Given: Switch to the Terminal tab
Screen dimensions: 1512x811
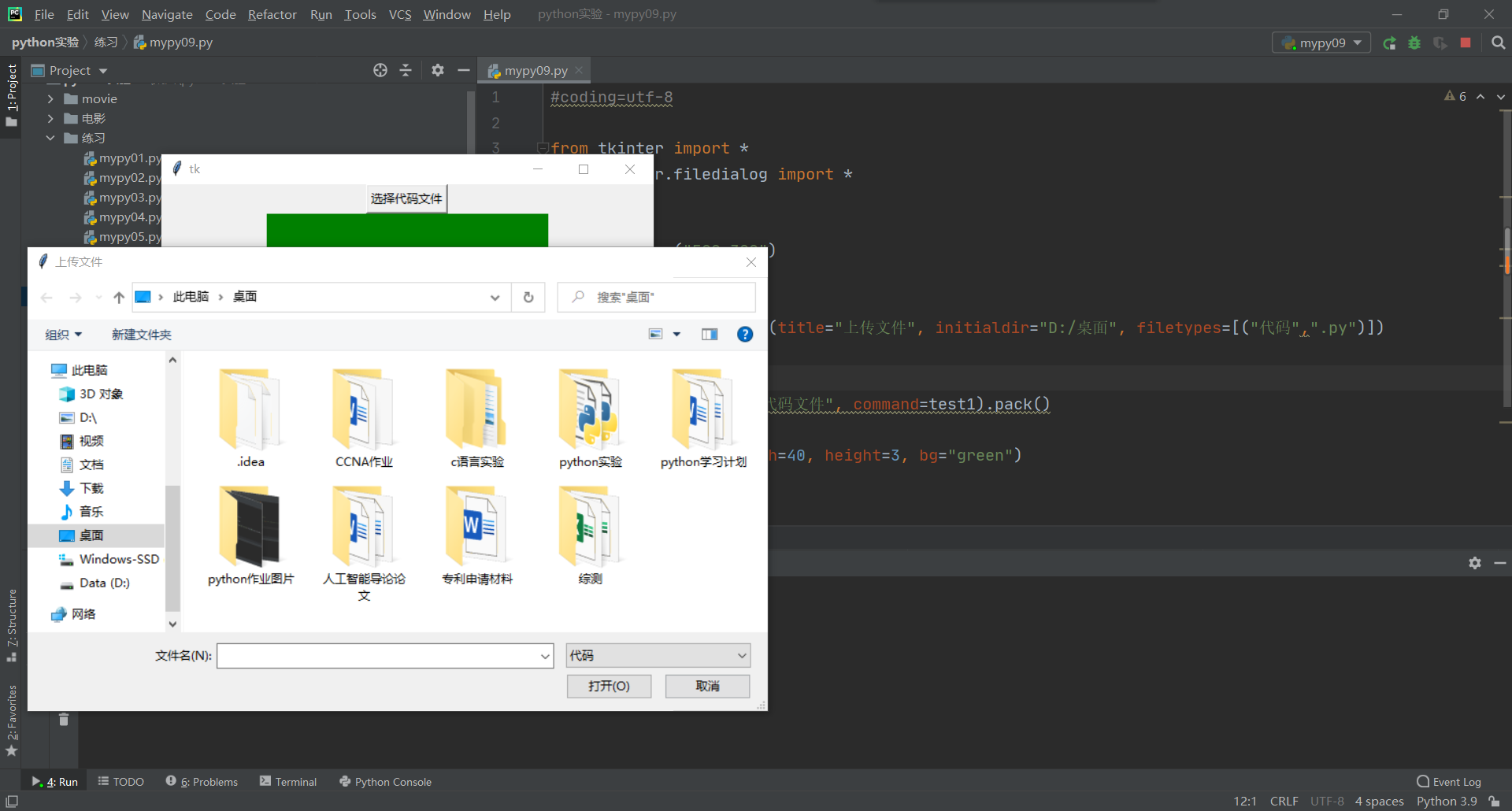Looking at the screenshot, I should pos(288,782).
